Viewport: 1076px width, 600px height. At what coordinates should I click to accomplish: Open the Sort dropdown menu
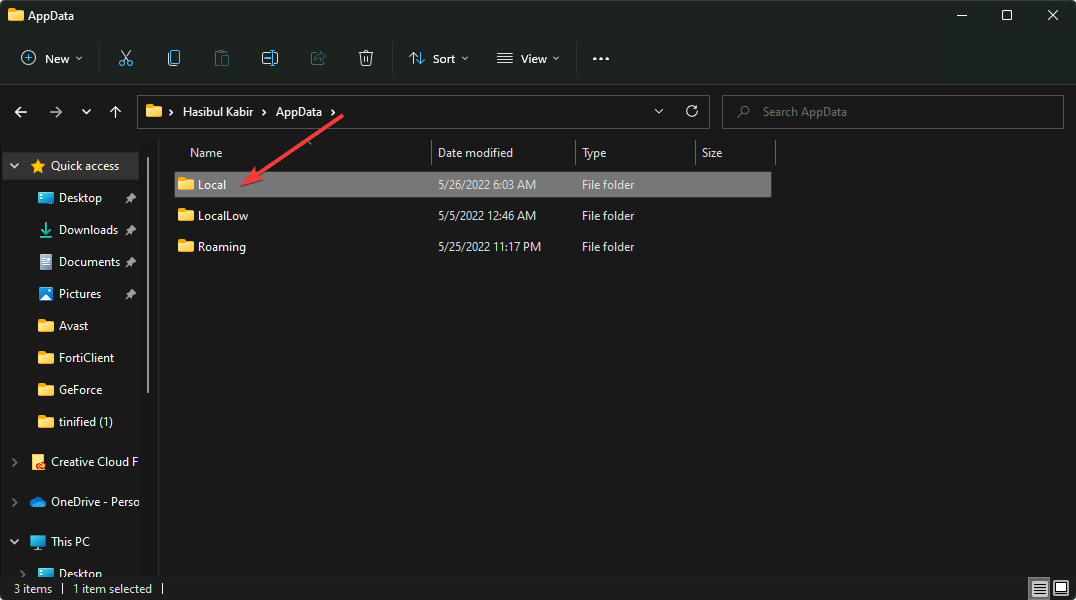click(x=438, y=59)
